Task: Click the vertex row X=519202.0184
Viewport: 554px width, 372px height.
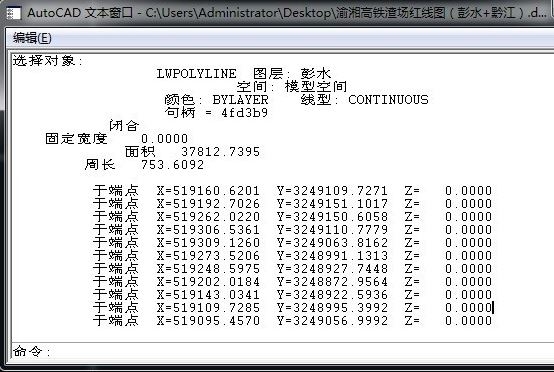Action: (292, 282)
